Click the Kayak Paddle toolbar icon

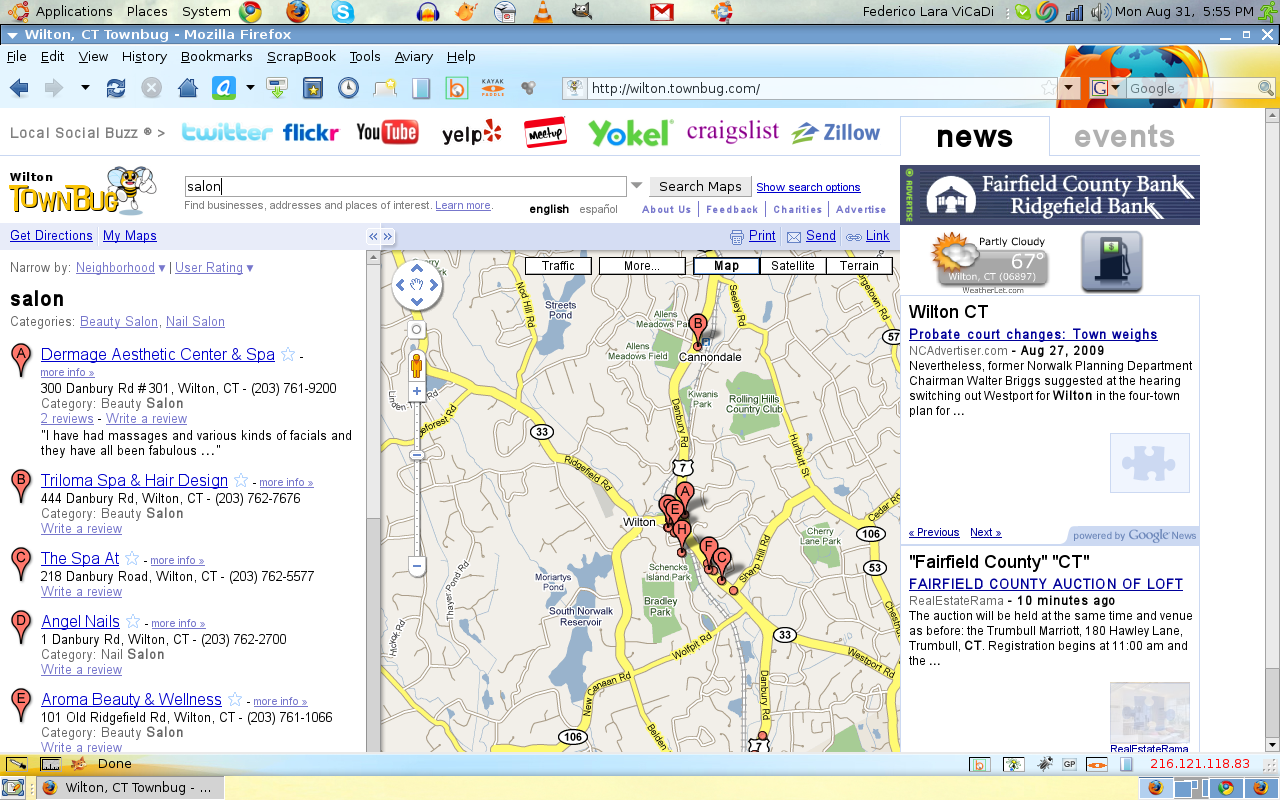pyautogui.click(x=493, y=88)
